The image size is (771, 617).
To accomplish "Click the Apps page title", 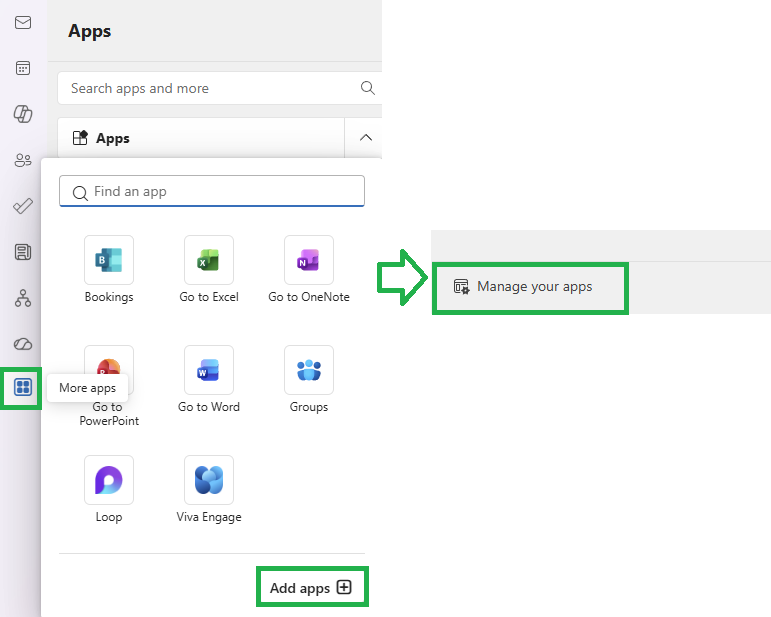I will (x=89, y=31).
